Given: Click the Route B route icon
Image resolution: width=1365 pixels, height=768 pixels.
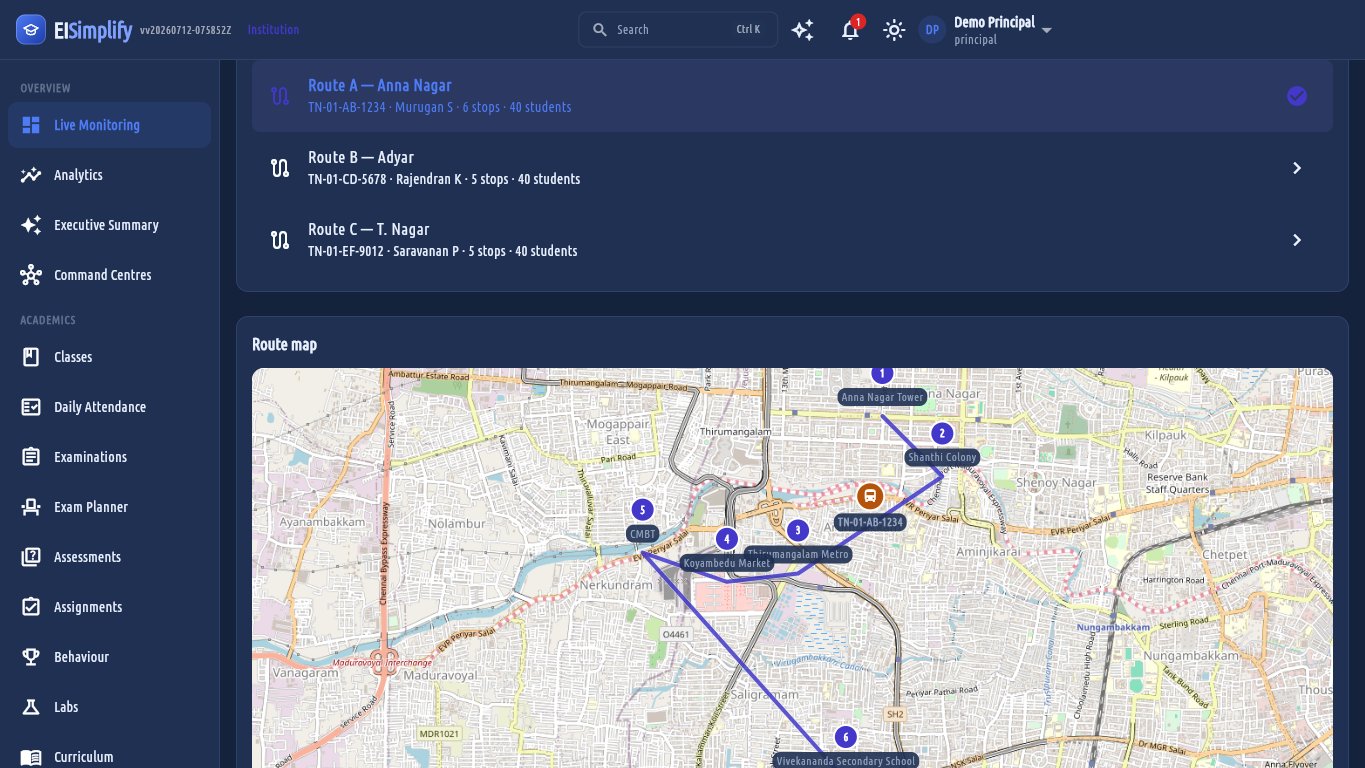Looking at the screenshot, I should point(280,168).
